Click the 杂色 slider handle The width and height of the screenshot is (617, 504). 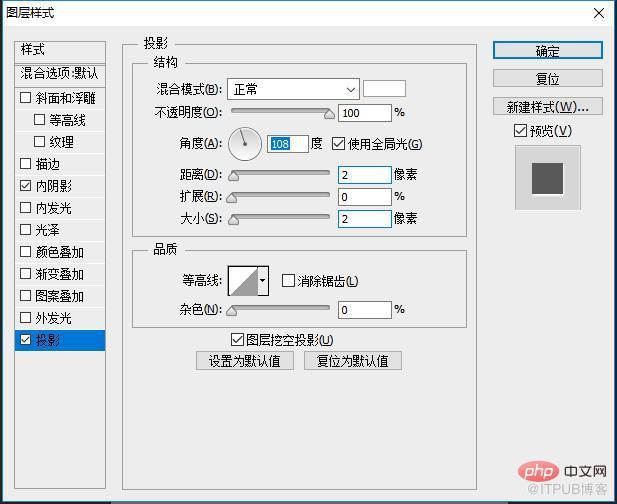pos(232,311)
